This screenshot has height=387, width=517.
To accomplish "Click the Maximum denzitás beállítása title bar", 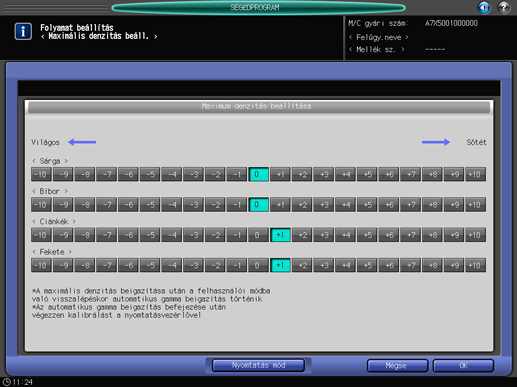I will [x=259, y=107].
